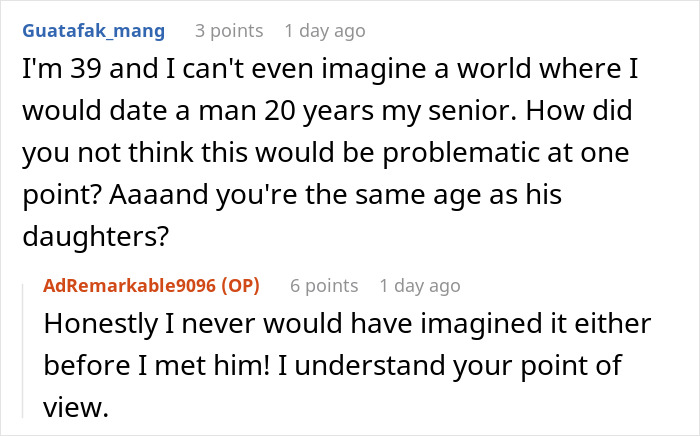Click the reply line starting "Honestly I never would"
Image resolution: width=700 pixels, height=436 pixels.
347,324
